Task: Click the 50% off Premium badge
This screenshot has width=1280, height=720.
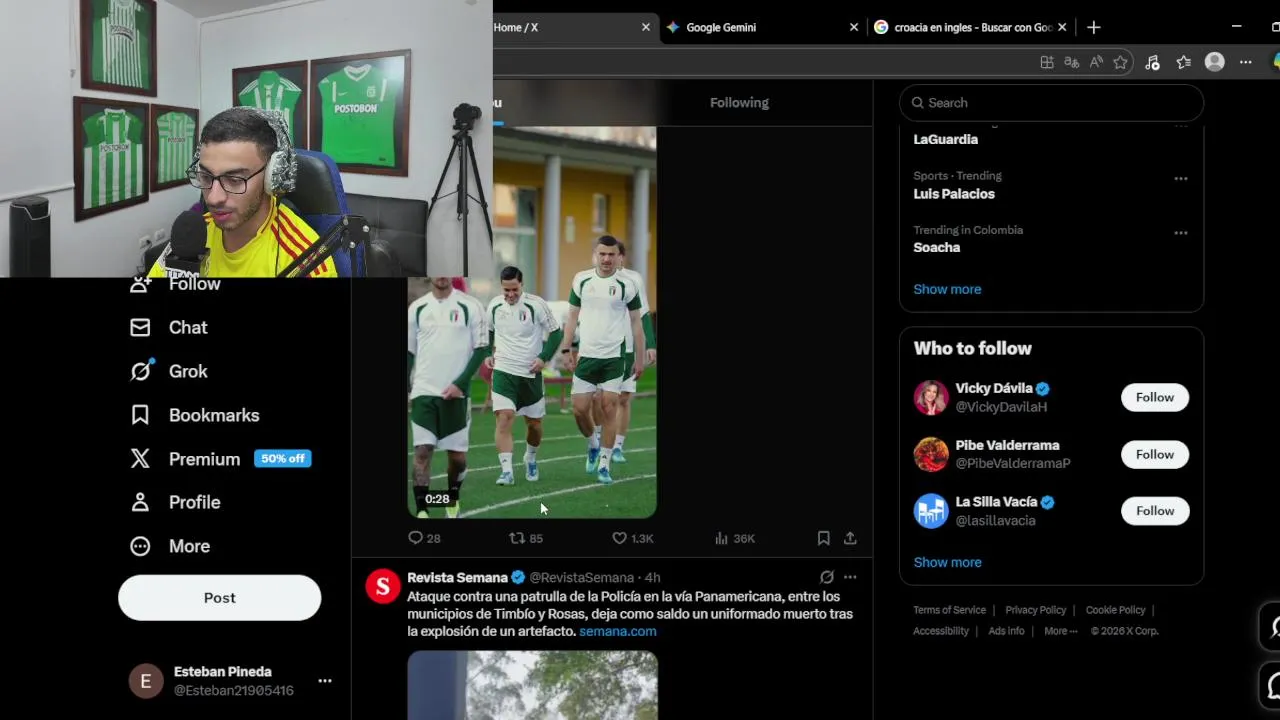Action: (x=282, y=459)
